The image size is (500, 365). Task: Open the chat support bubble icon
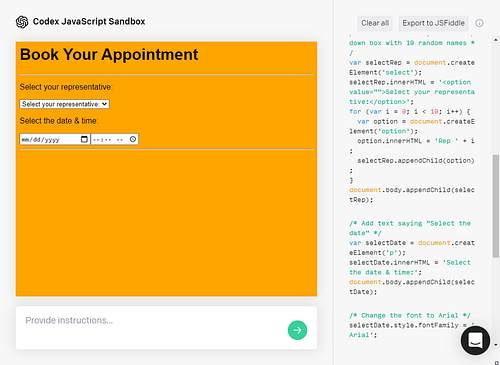(475, 340)
